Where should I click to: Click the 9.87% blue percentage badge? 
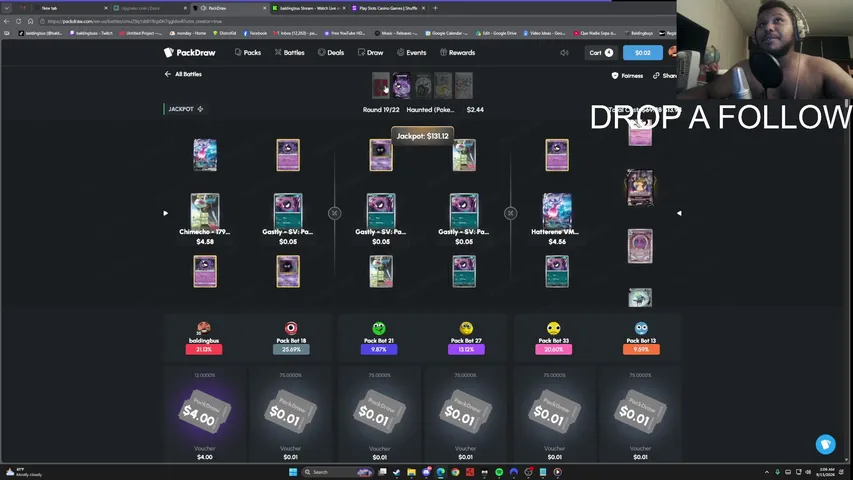pos(379,349)
